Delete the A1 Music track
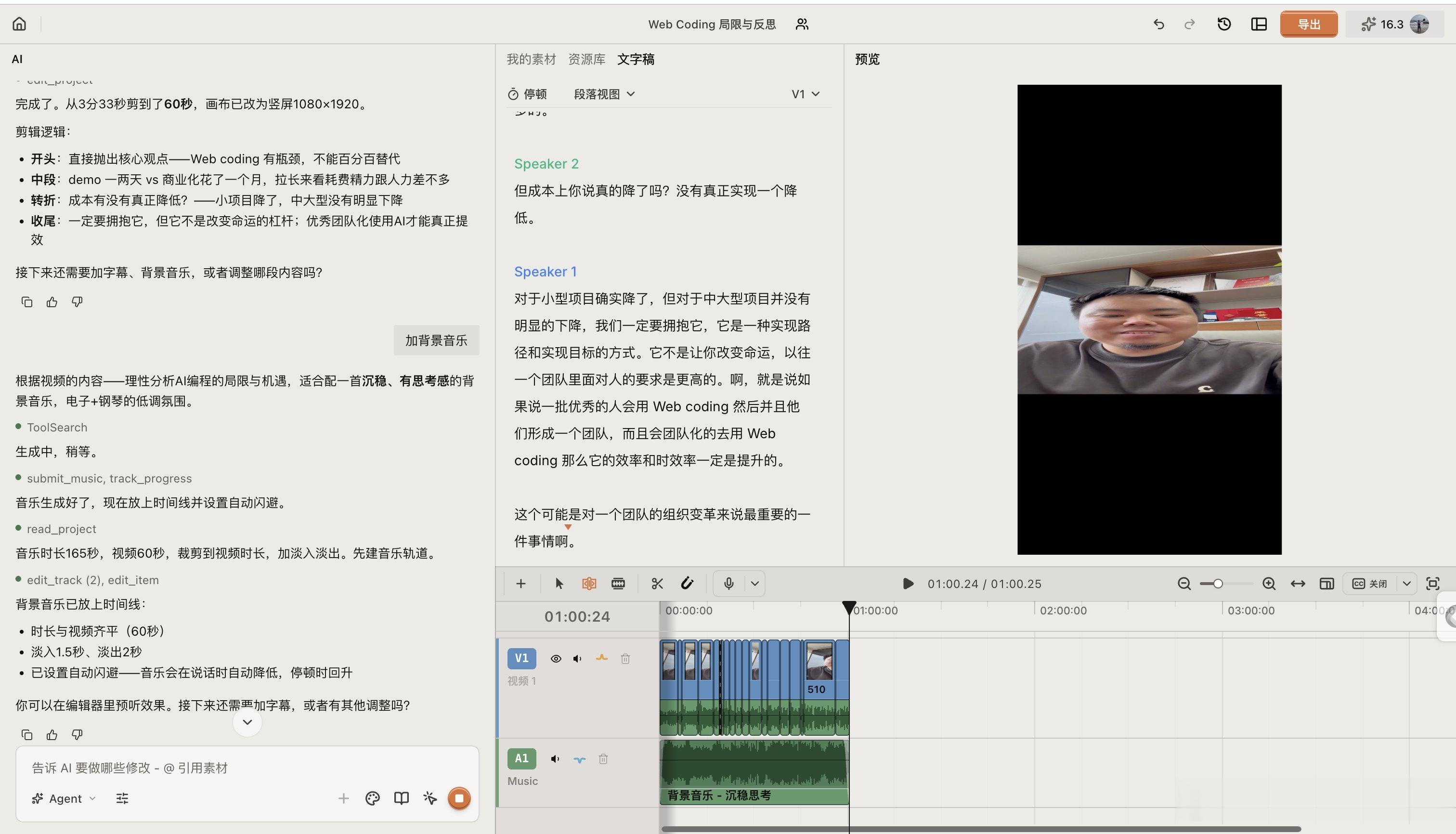Viewport: 1456px width, 834px height. pos(603,759)
